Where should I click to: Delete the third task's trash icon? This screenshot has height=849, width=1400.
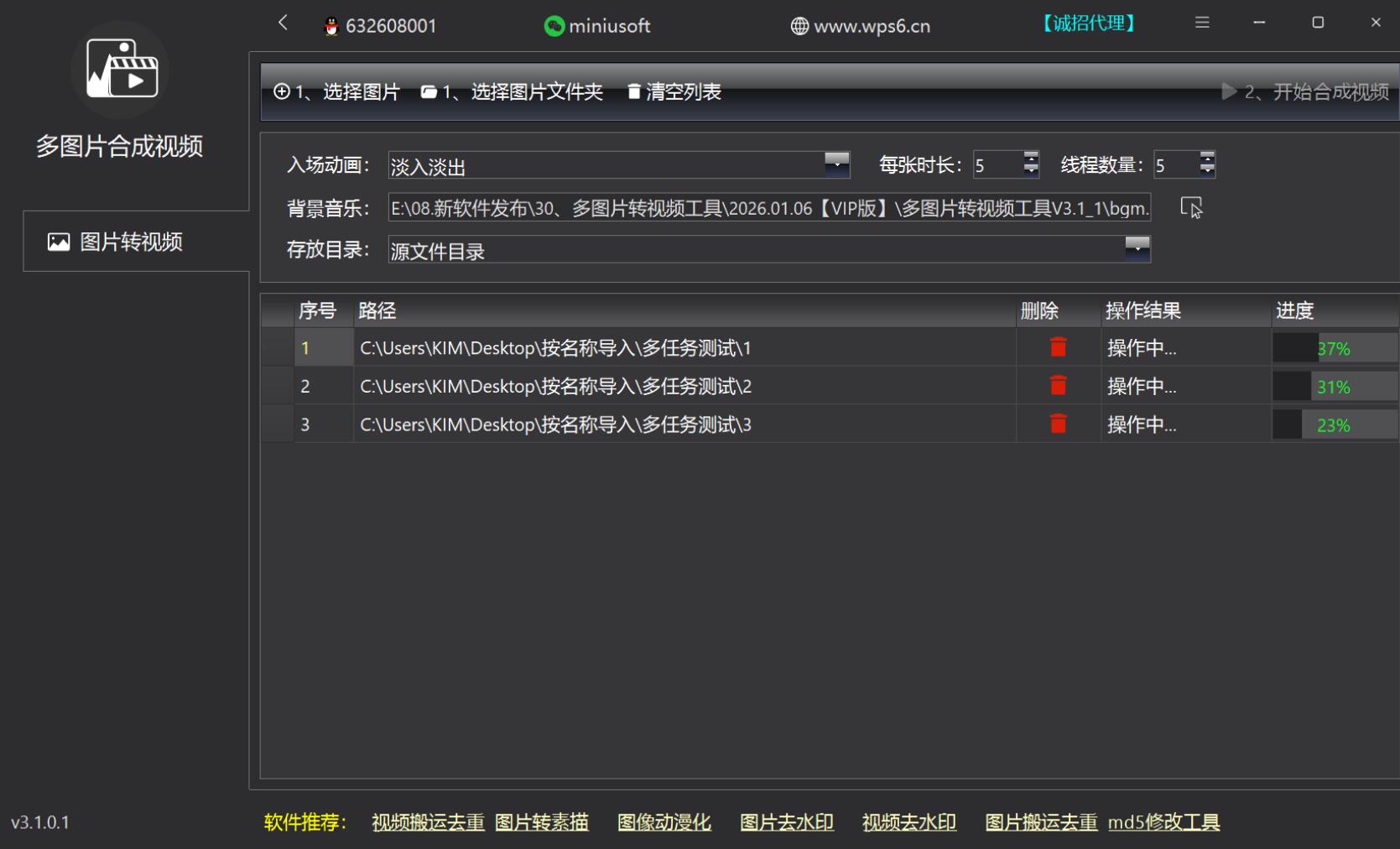1058,424
